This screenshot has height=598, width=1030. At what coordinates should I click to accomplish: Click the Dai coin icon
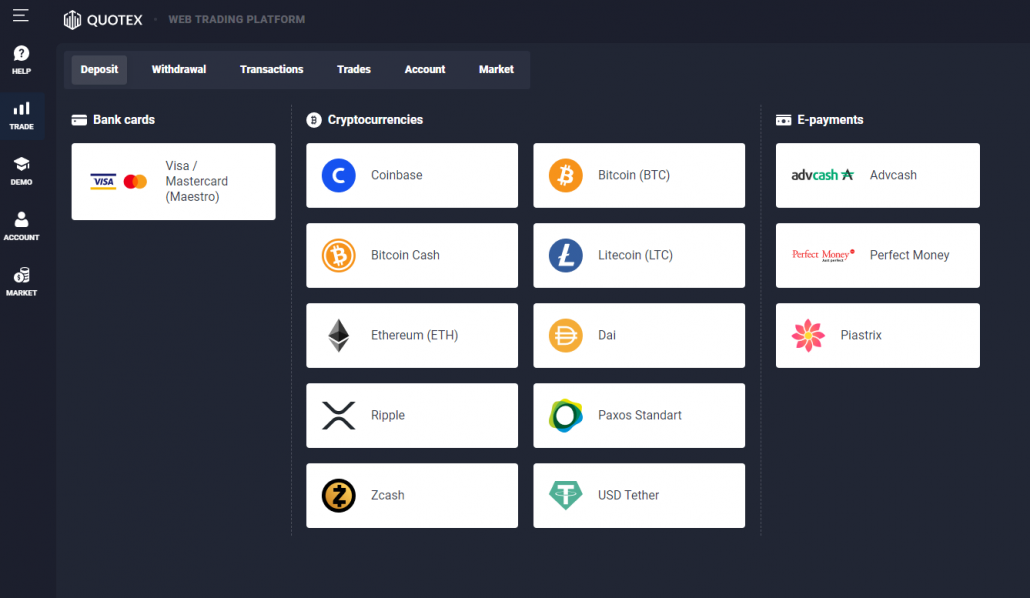pyautogui.click(x=566, y=335)
